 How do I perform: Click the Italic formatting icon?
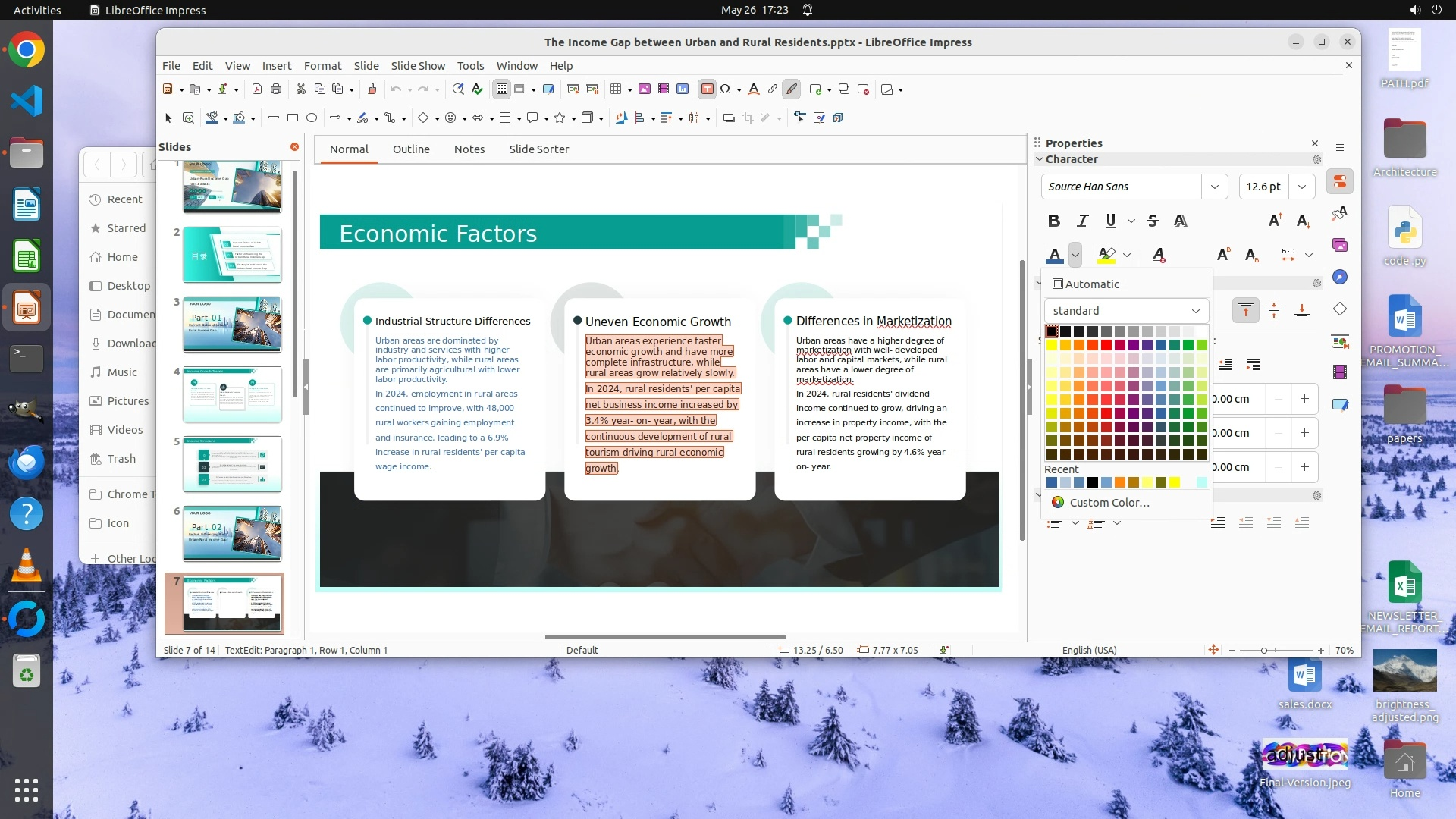coord(1082,221)
